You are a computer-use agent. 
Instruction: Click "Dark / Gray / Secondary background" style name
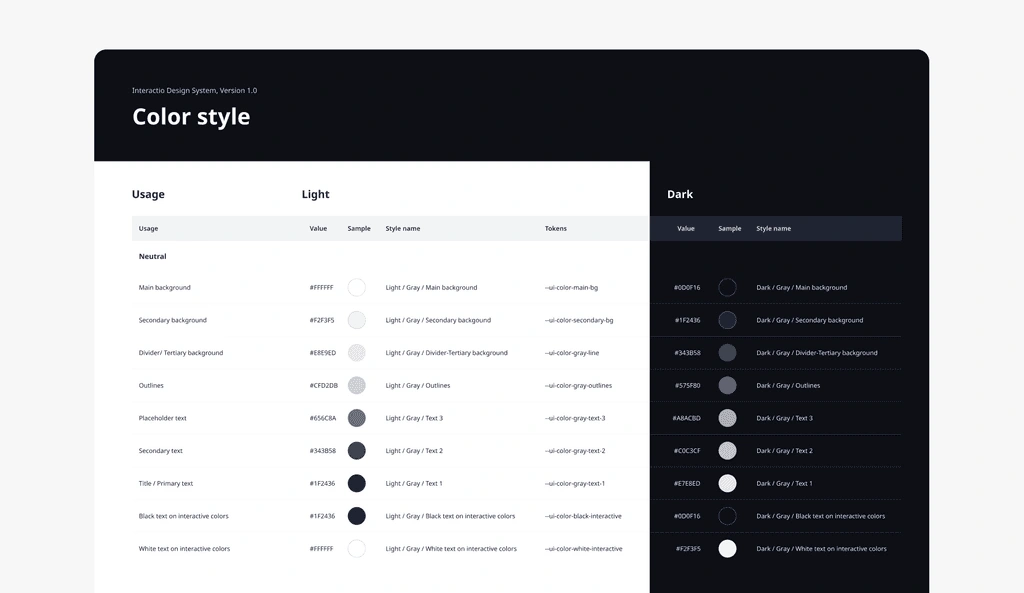(810, 320)
